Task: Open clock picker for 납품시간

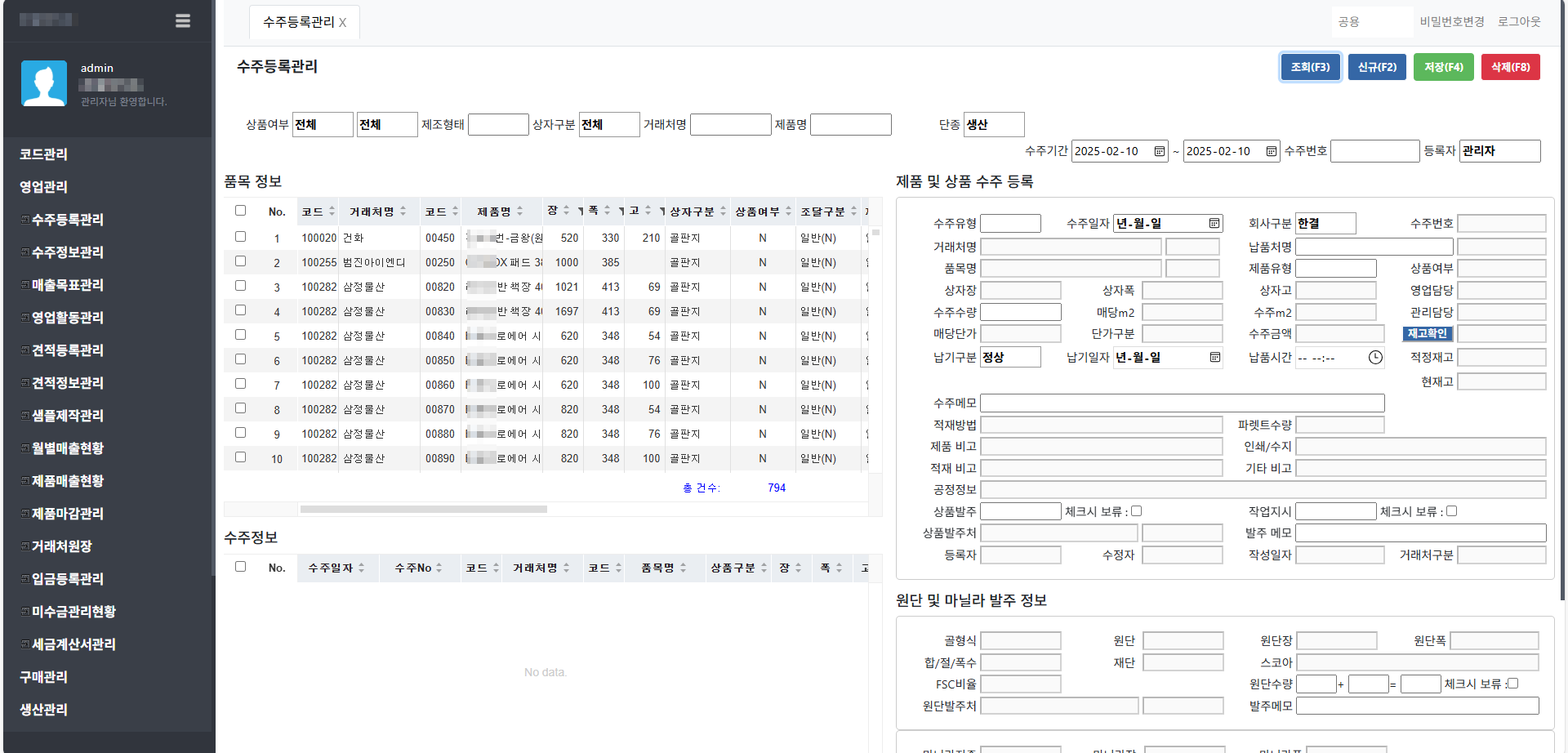Action: 1375,357
